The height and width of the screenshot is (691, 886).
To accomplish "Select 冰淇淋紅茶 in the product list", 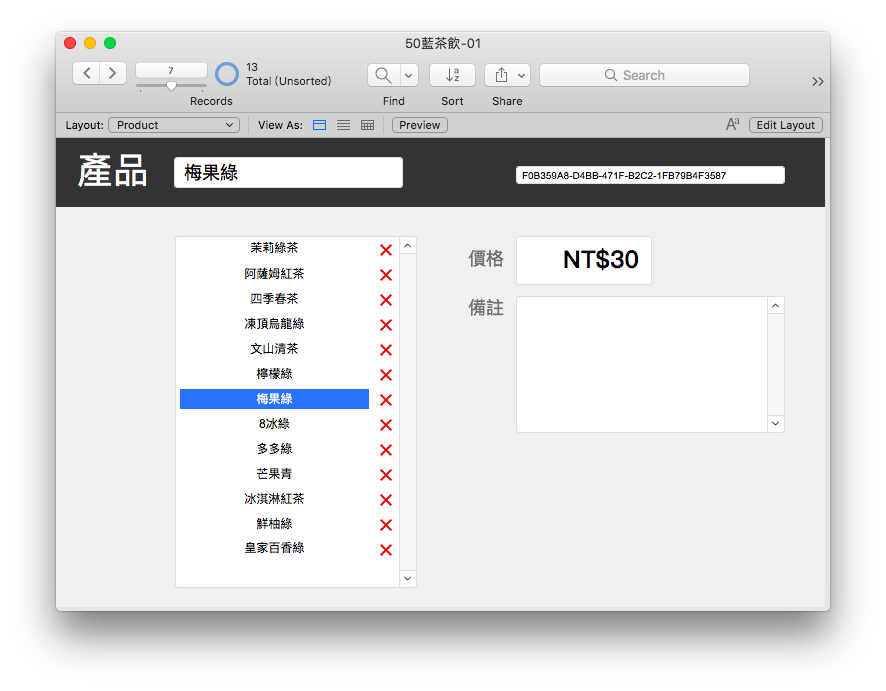I will [x=274, y=498].
